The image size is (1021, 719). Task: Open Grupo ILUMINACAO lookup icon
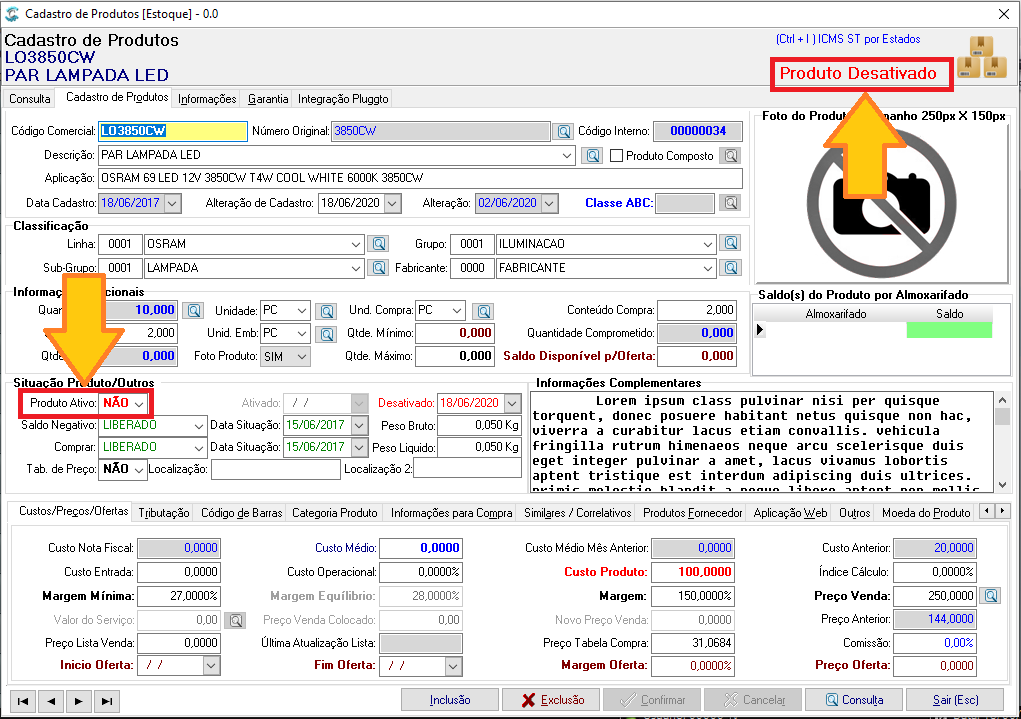point(731,243)
